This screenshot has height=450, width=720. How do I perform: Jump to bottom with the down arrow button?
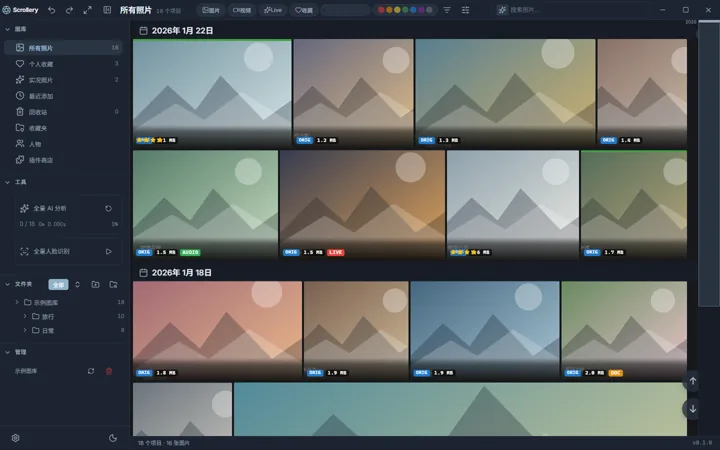692,409
